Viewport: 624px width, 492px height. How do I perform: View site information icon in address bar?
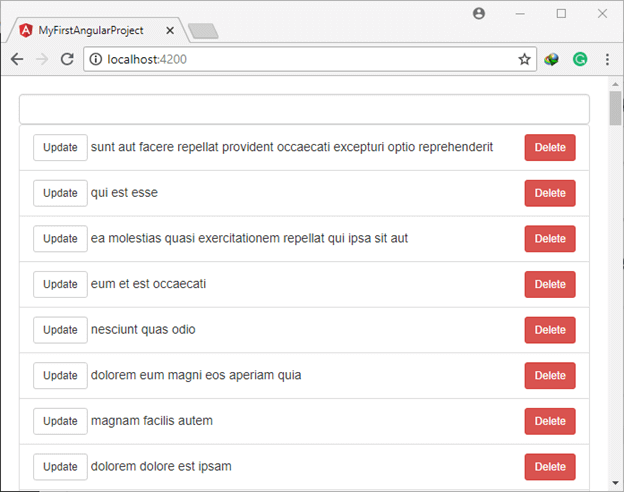(x=96, y=59)
